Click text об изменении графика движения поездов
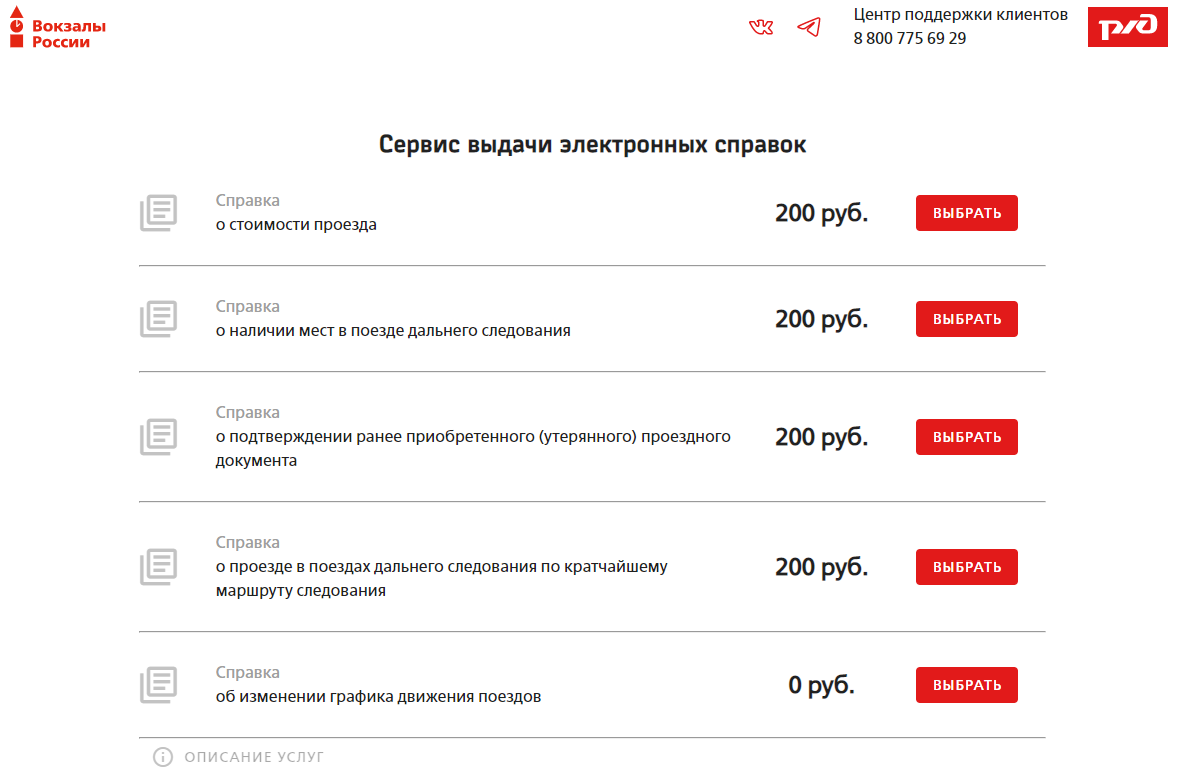The height and width of the screenshot is (776, 1193). pos(378,696)
